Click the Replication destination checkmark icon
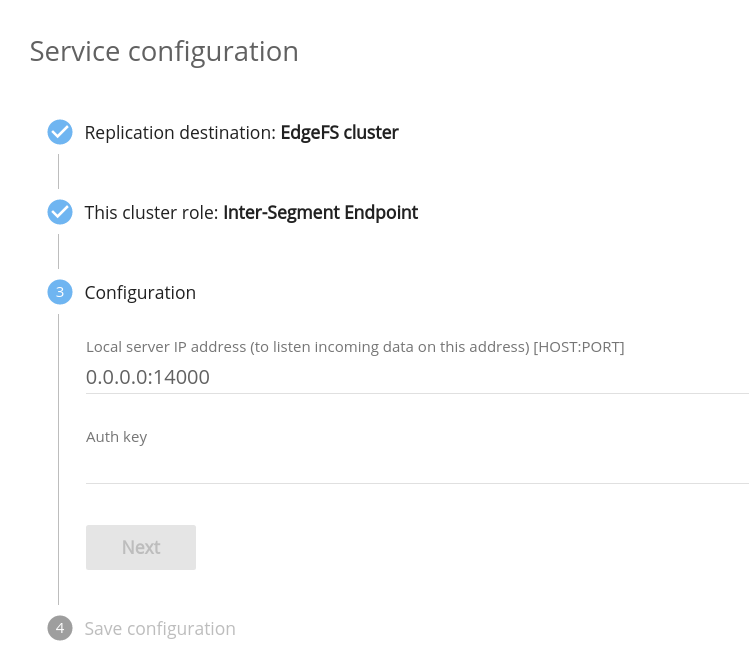 point(60,132)
